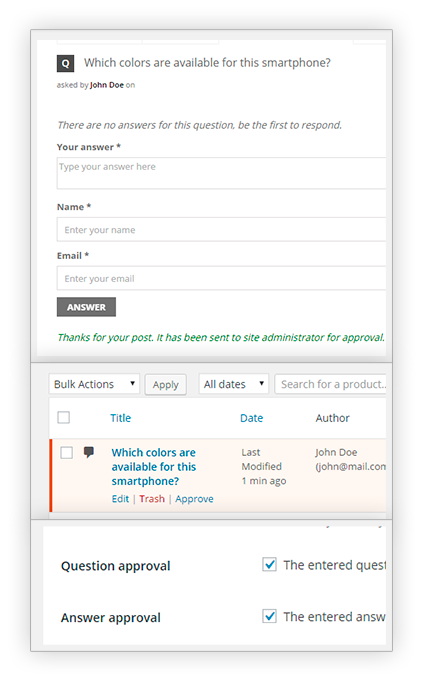Click the 'Enter your email' field
This screenshot has width=422, height=686.
pyautogui.click(x=221, y=278)
